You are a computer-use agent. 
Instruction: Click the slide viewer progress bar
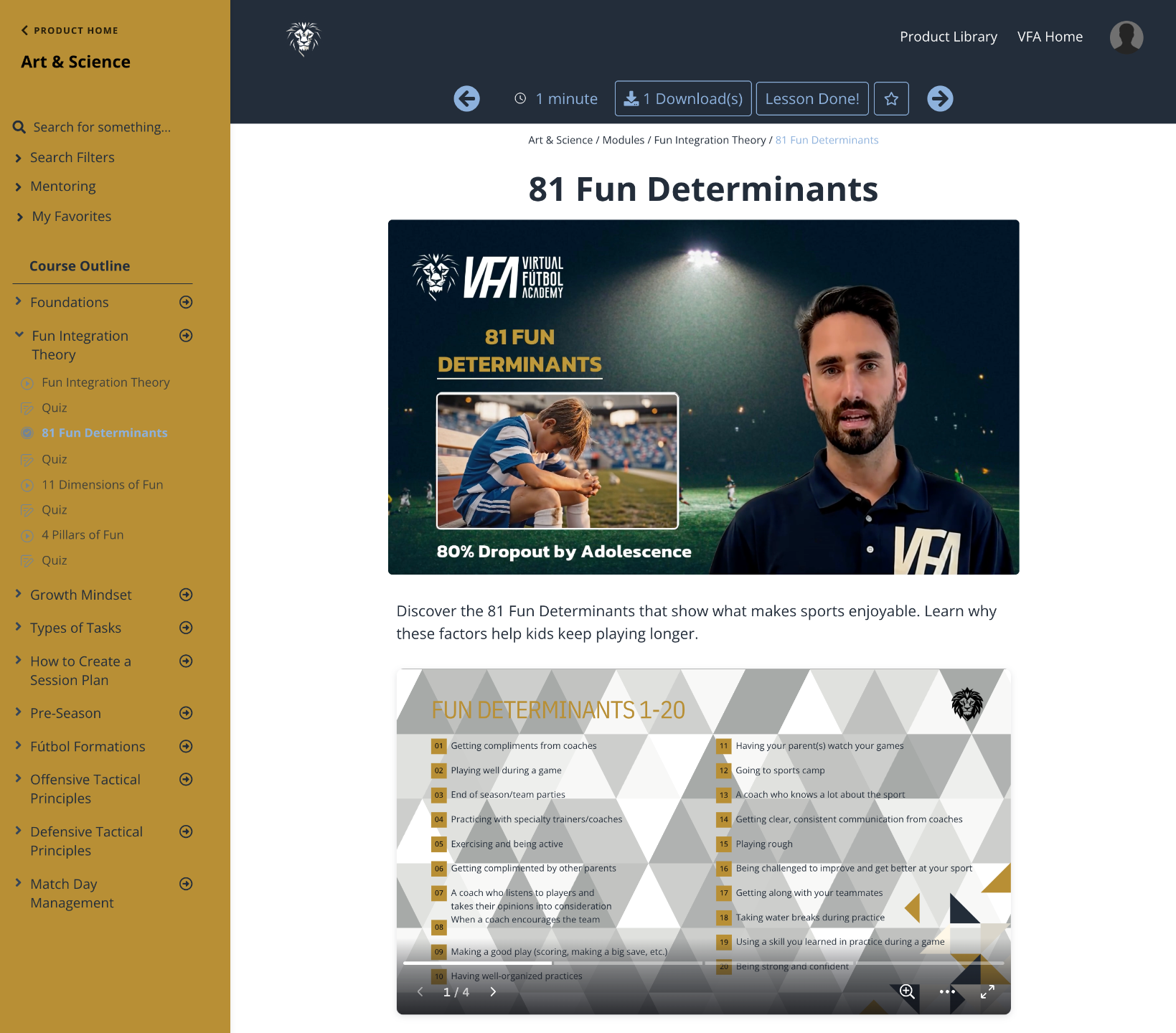click(x=703, y=963)
